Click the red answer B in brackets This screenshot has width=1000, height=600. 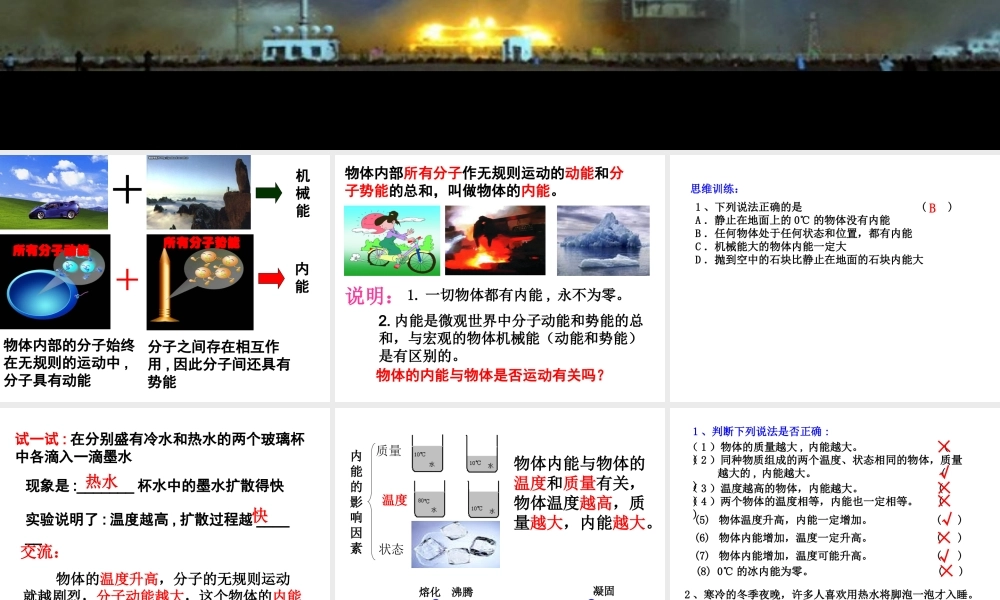(932, 207)
